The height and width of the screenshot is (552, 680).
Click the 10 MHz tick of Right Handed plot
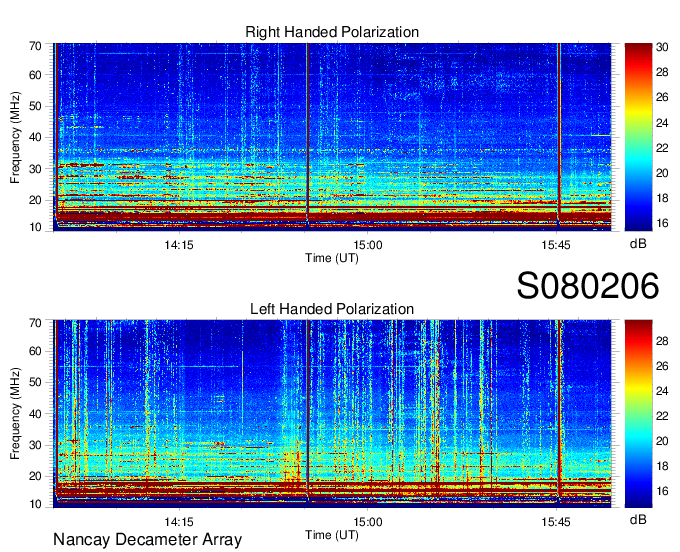click(x=36, y=227)
